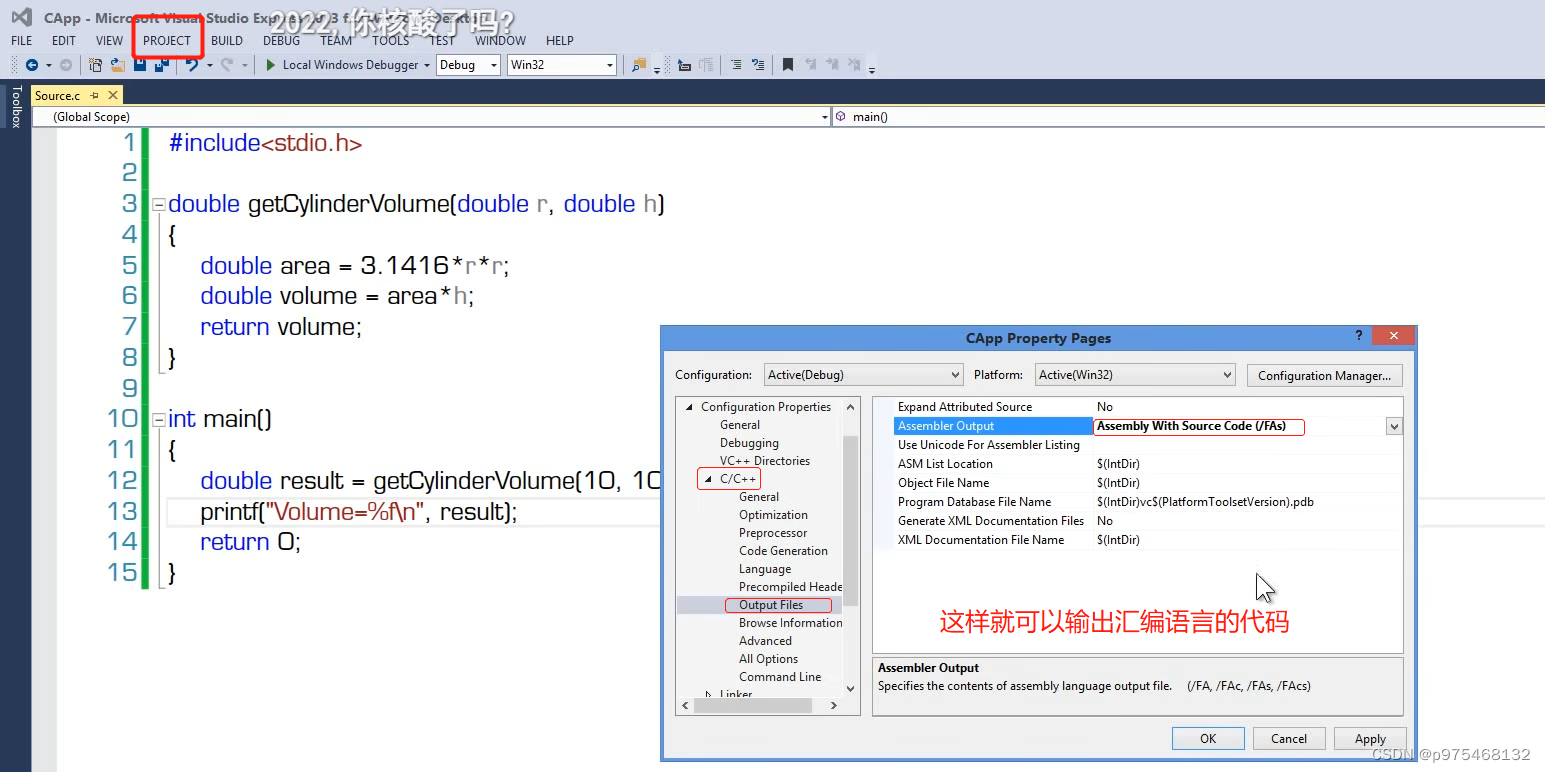Click the Save All double-floppy icon
Screen dimensions: 1545x772
click(160, 65)
